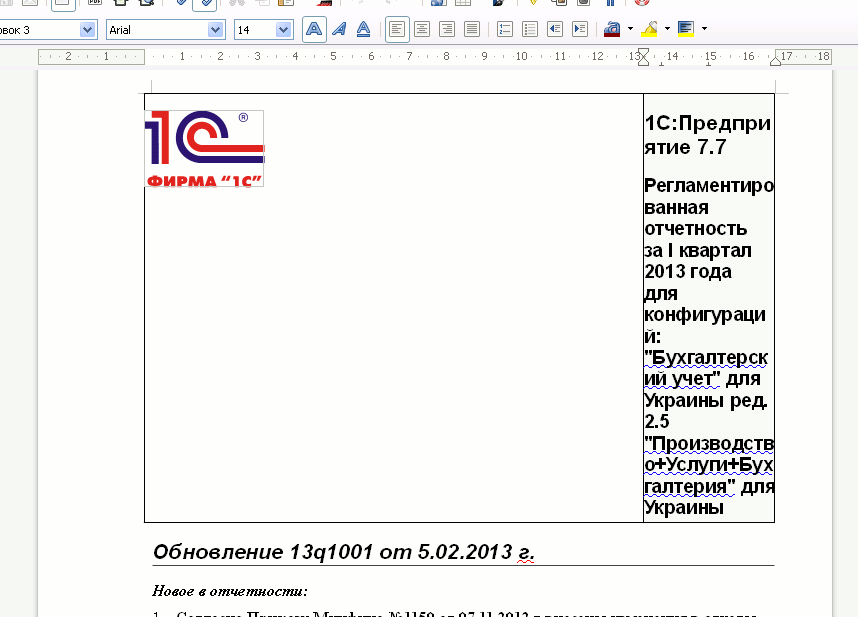
Task: Increase paragraph indent
Action: pyautogui.click(x=580, y=30)
